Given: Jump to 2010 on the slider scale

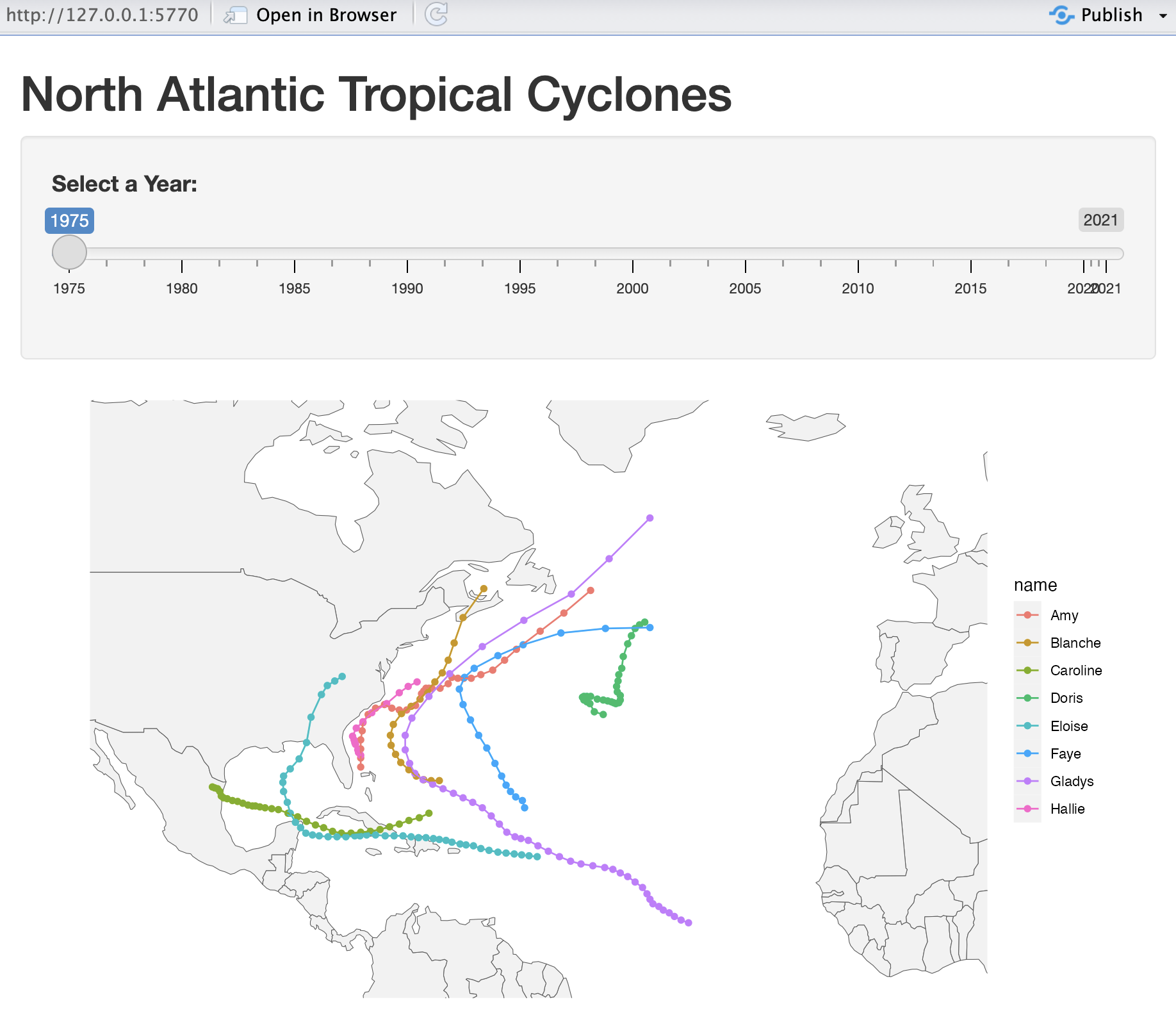Looking at the screenshot, I should tap(858, 288).
